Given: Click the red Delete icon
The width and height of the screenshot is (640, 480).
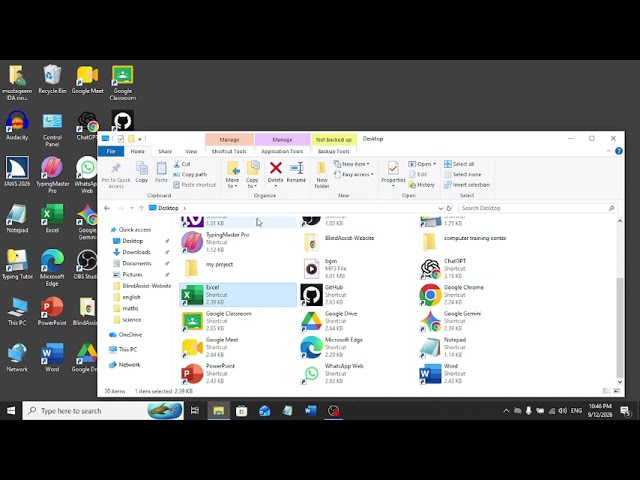Looking at the screenshot, I should 276,167.
